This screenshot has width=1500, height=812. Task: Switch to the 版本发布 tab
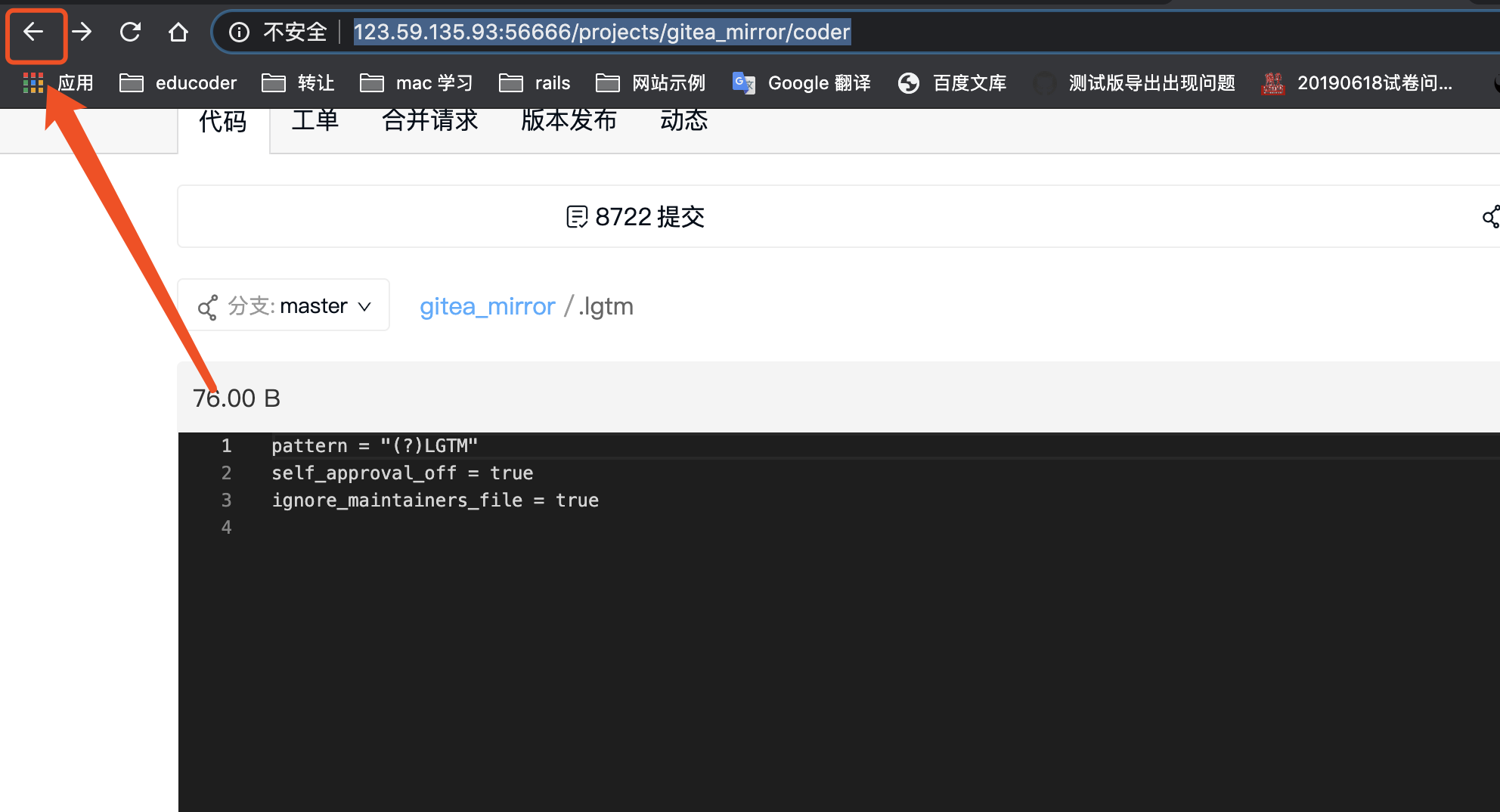point(569,119)
